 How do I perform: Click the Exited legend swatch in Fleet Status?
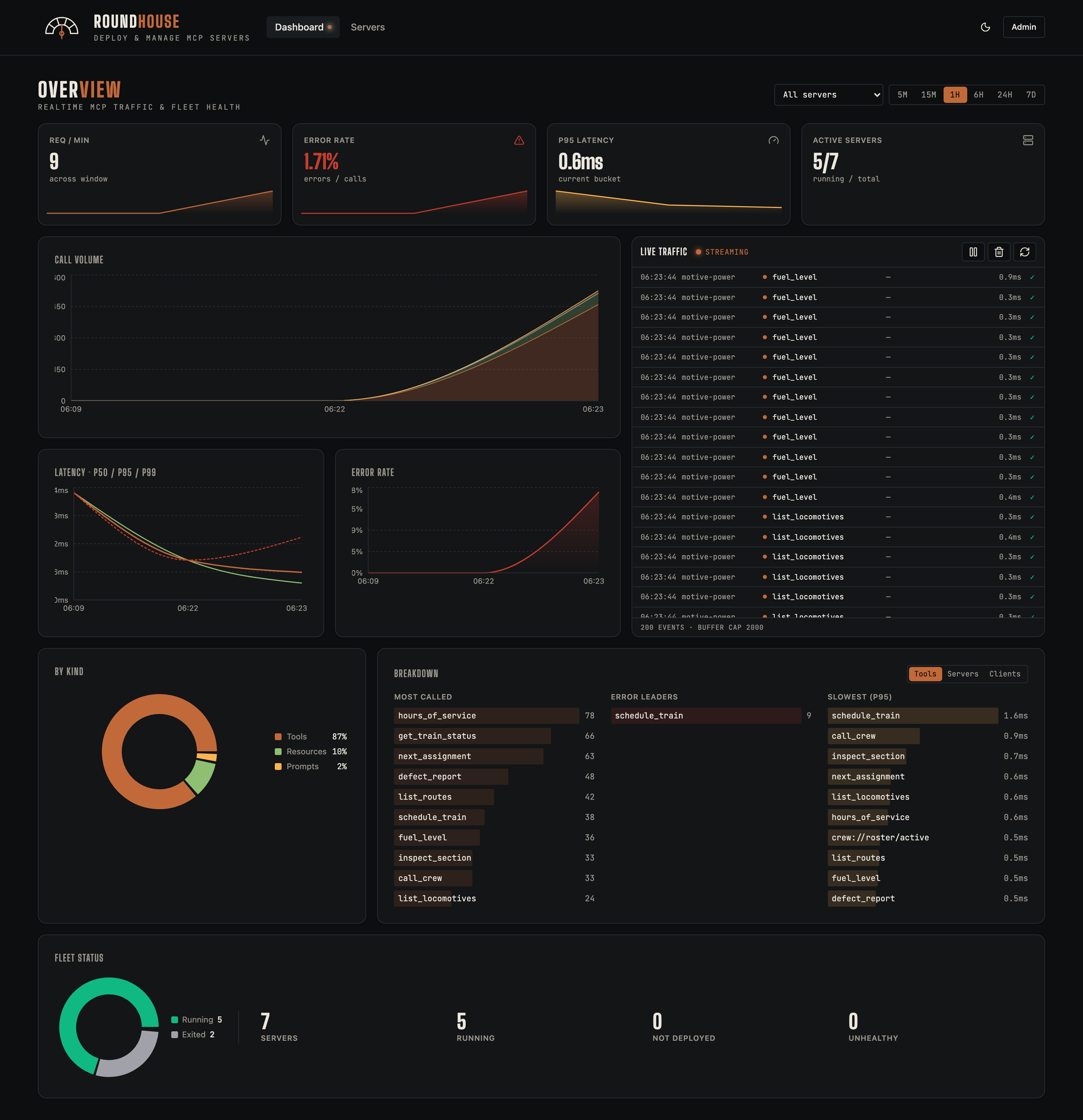point(175,1035)
